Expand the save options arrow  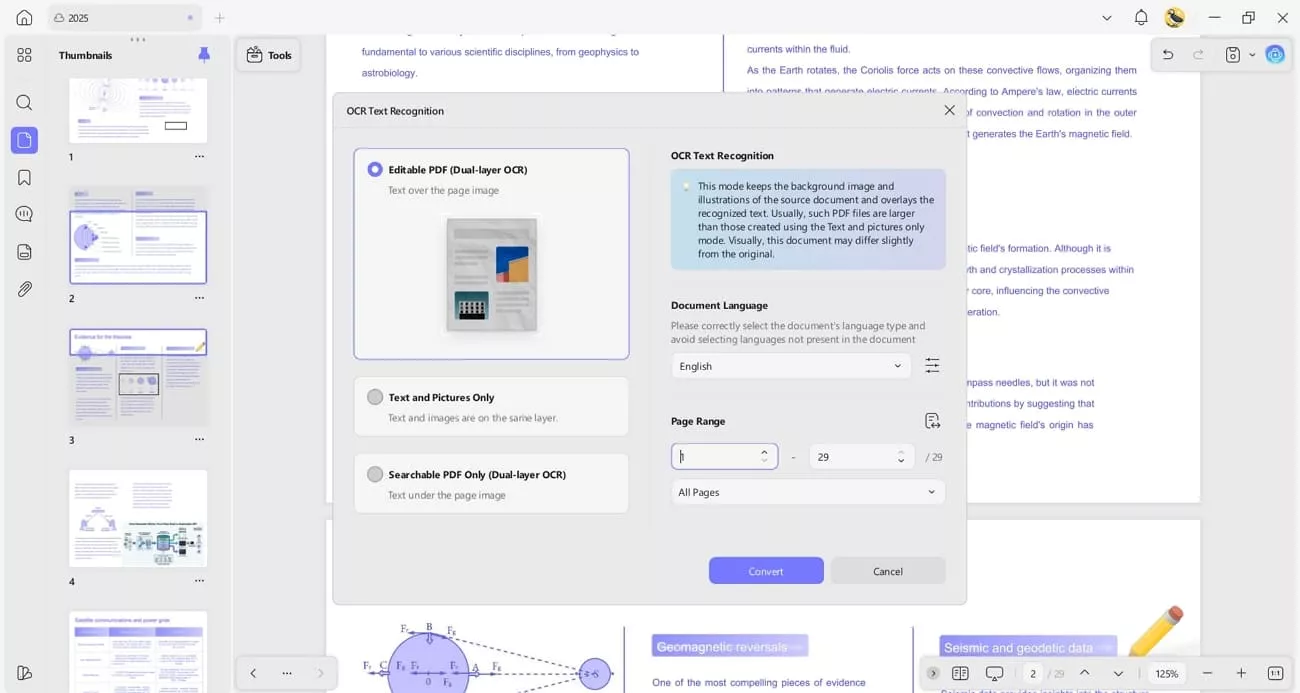tap(1252, 55)
